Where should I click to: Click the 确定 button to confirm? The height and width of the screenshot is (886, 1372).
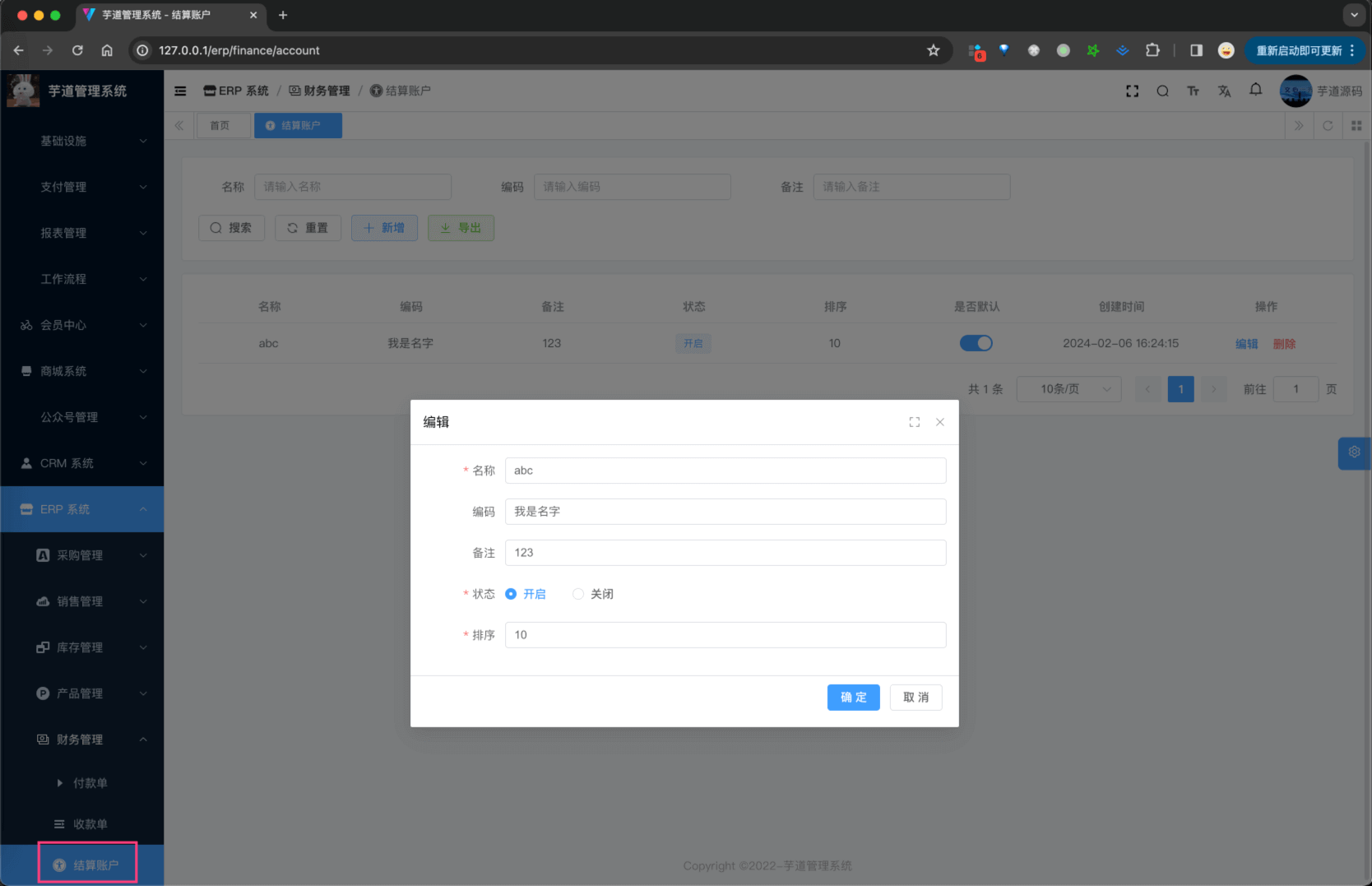click(x=853, y=698)
